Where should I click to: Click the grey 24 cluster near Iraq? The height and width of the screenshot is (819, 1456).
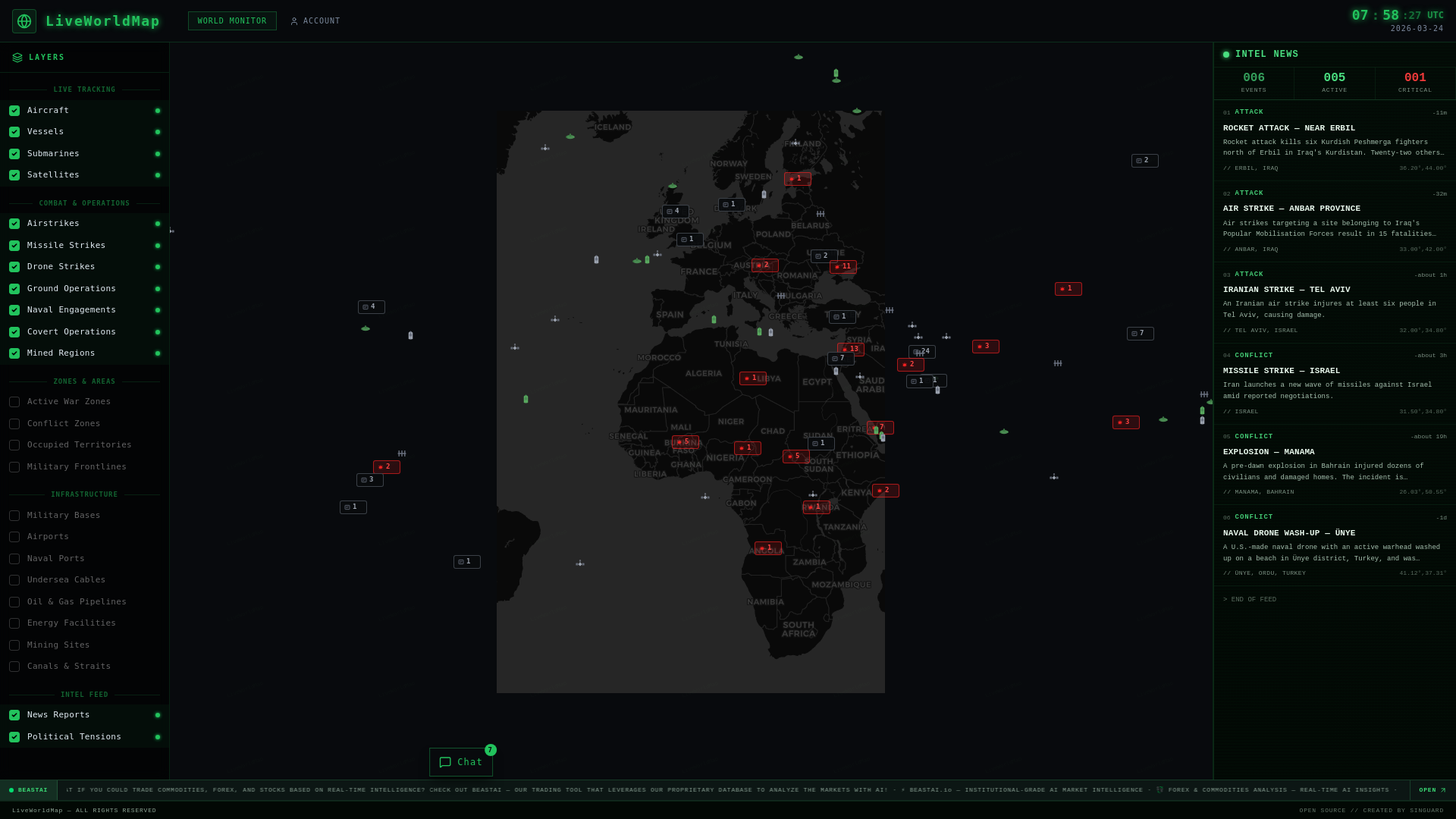(922, 352)
